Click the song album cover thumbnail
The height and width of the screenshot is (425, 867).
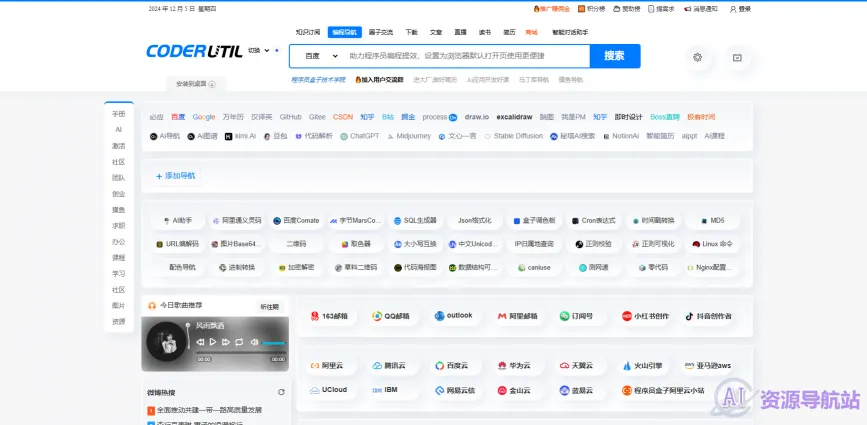[166, 342]
